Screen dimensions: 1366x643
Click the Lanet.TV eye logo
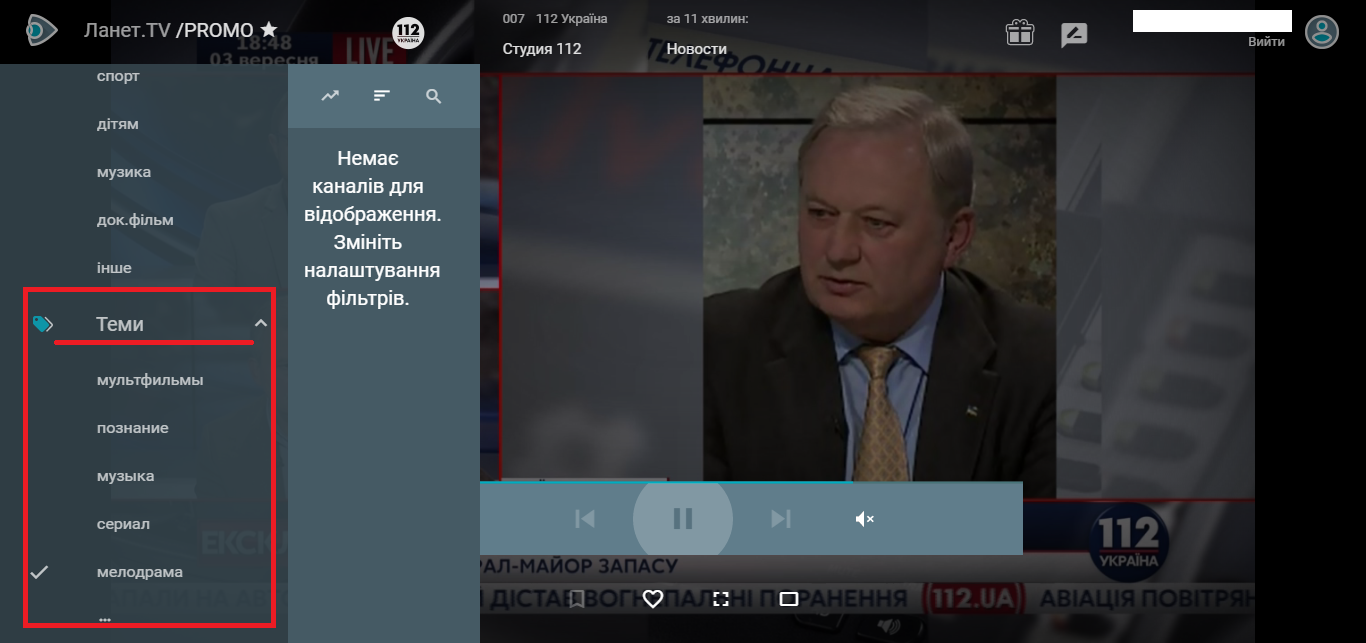(41, 30)
